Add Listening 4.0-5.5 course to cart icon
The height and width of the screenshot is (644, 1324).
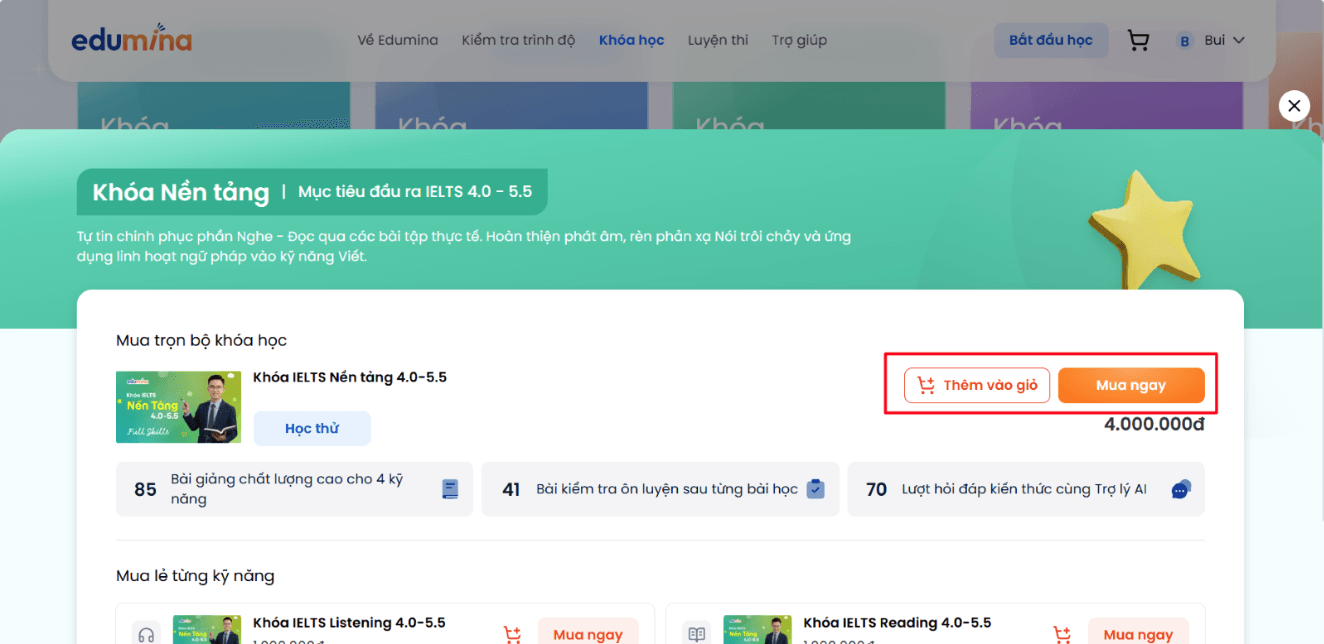pyautogui.click(x=512, y=634)
